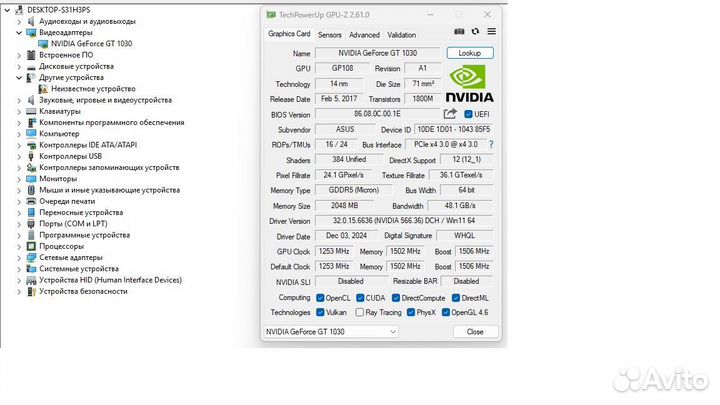The width and height of the screenshot is (720, 405).
Task: Click the GPU Name field
Action: point(377,53)
